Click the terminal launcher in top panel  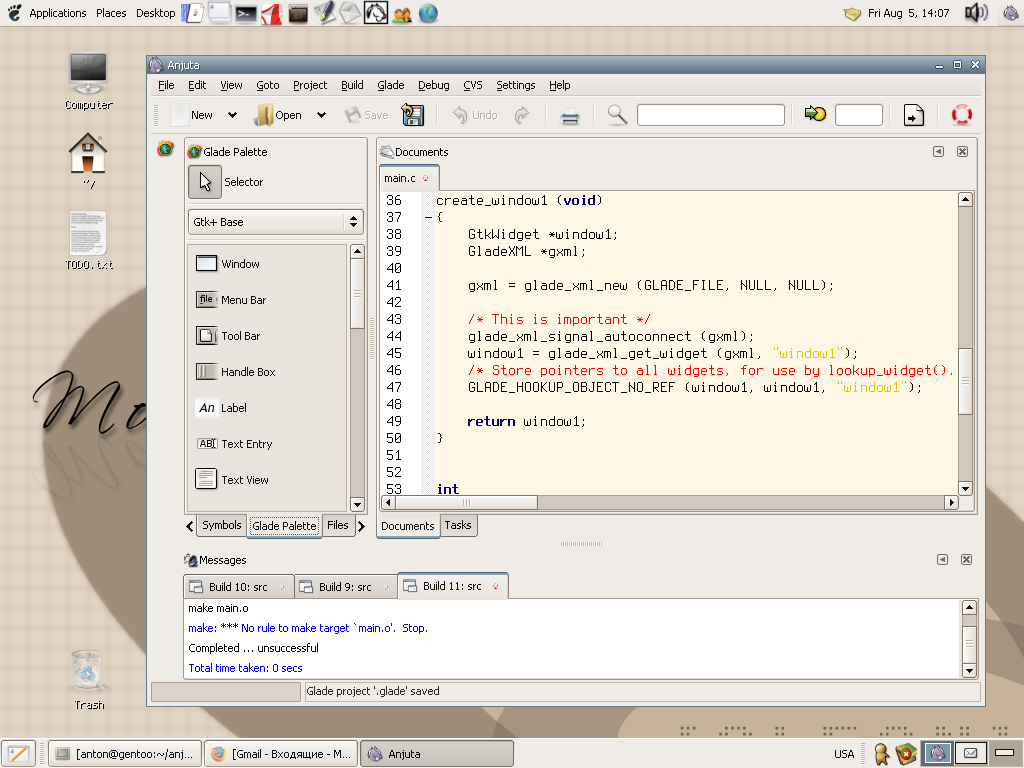click(x=246, y=13)
